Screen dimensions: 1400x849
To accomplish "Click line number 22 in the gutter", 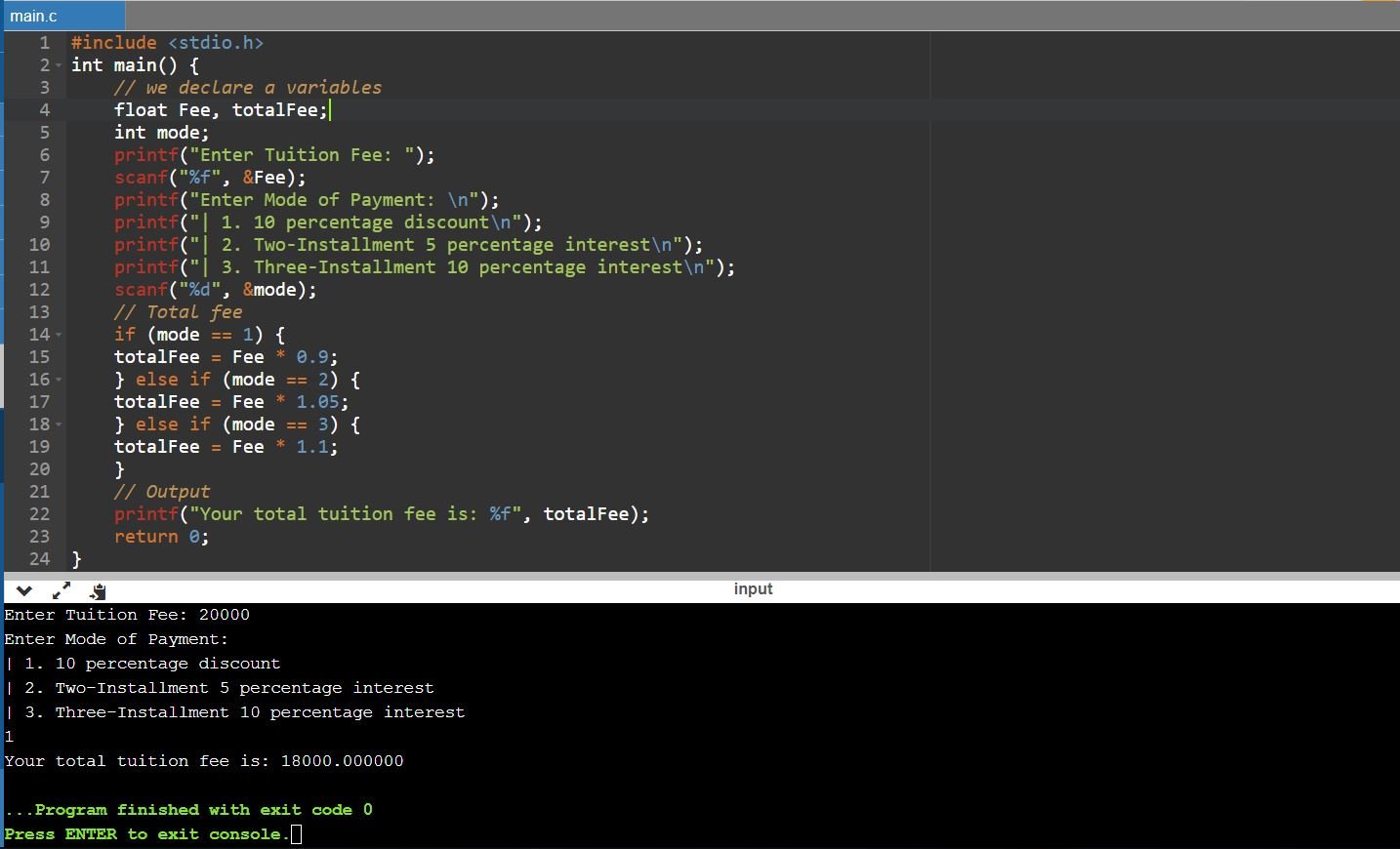I will pyautogui.click(x=39, y=514).
